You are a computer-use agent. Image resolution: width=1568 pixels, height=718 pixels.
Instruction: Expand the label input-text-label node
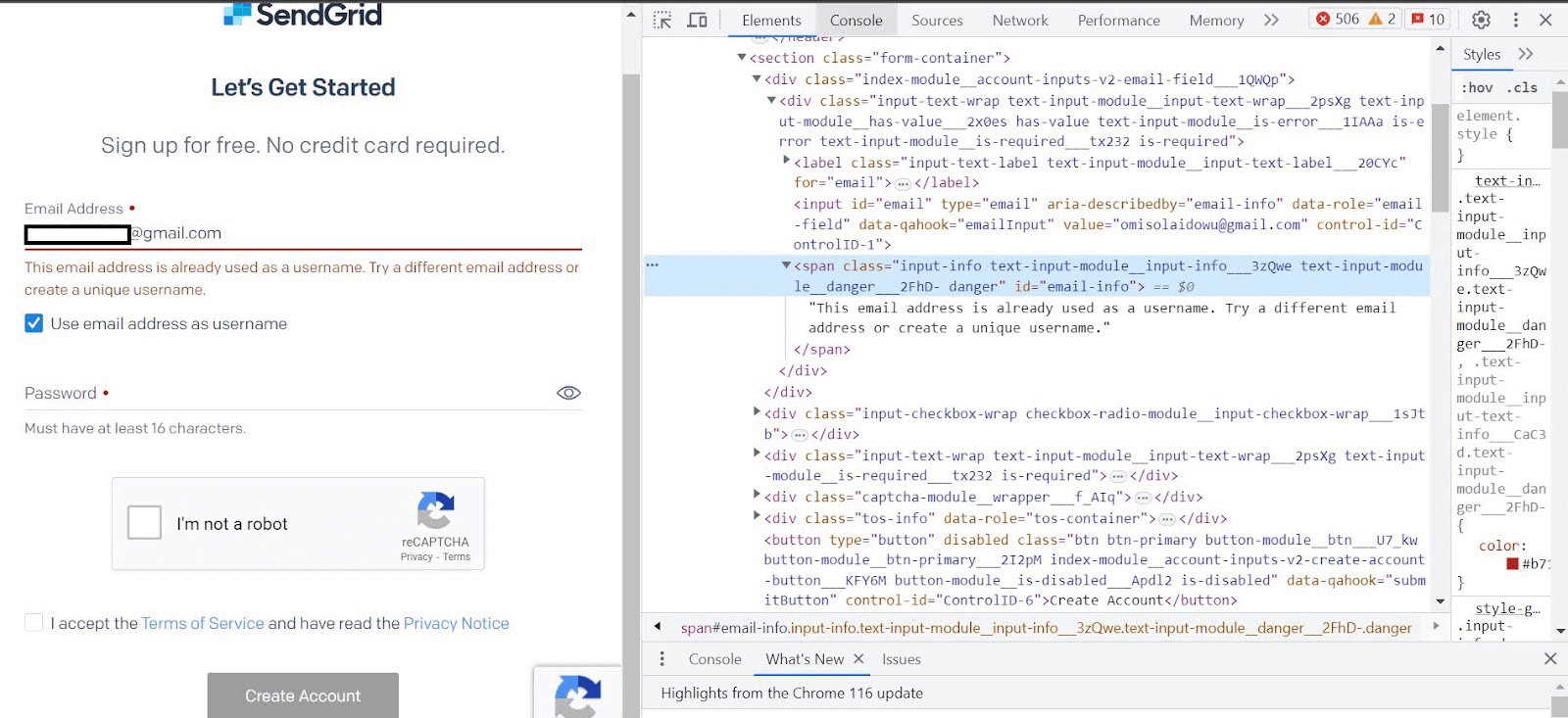(x=786, y=160)
